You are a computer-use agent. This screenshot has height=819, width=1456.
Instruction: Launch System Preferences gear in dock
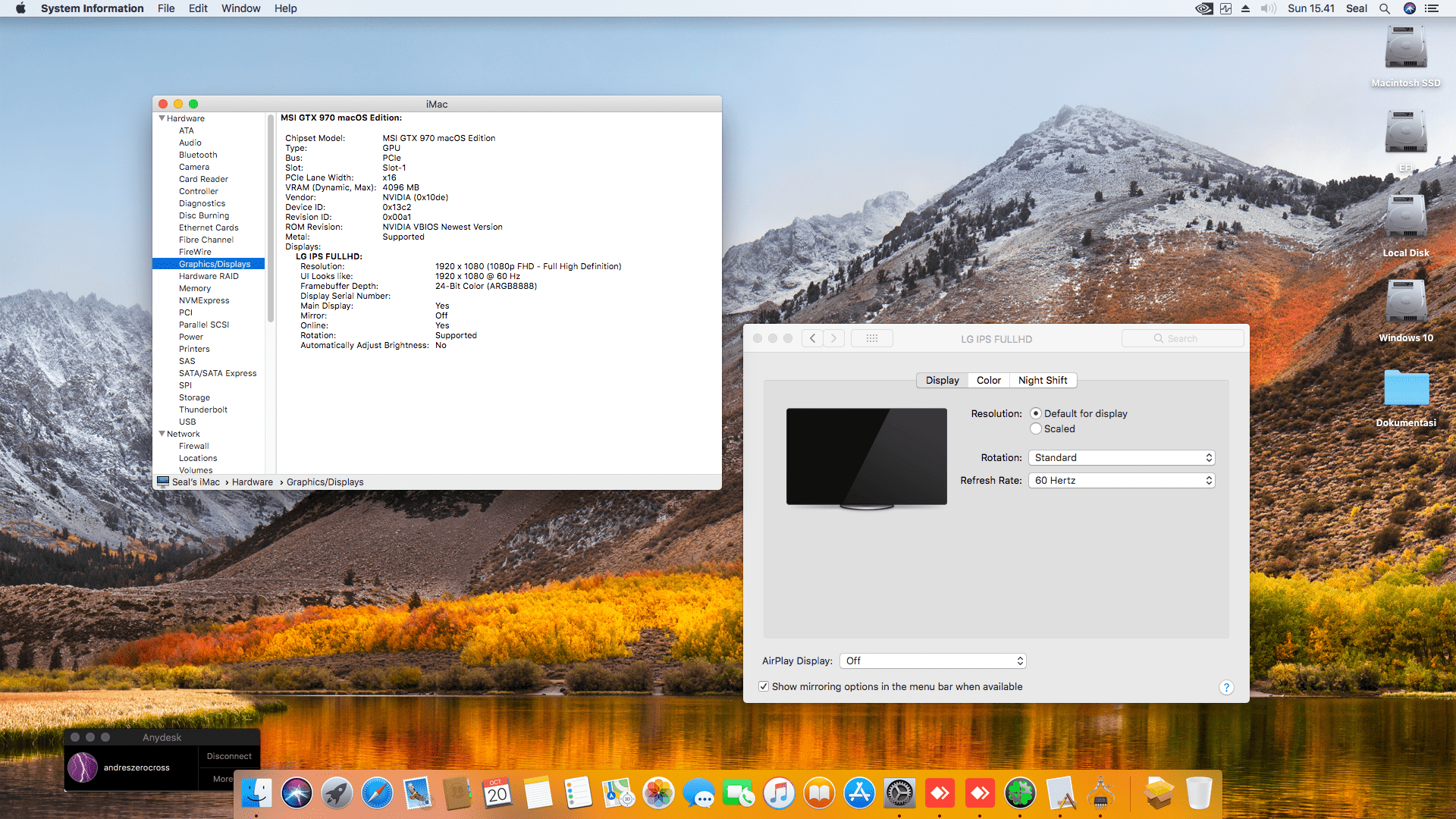coord(899,793)
